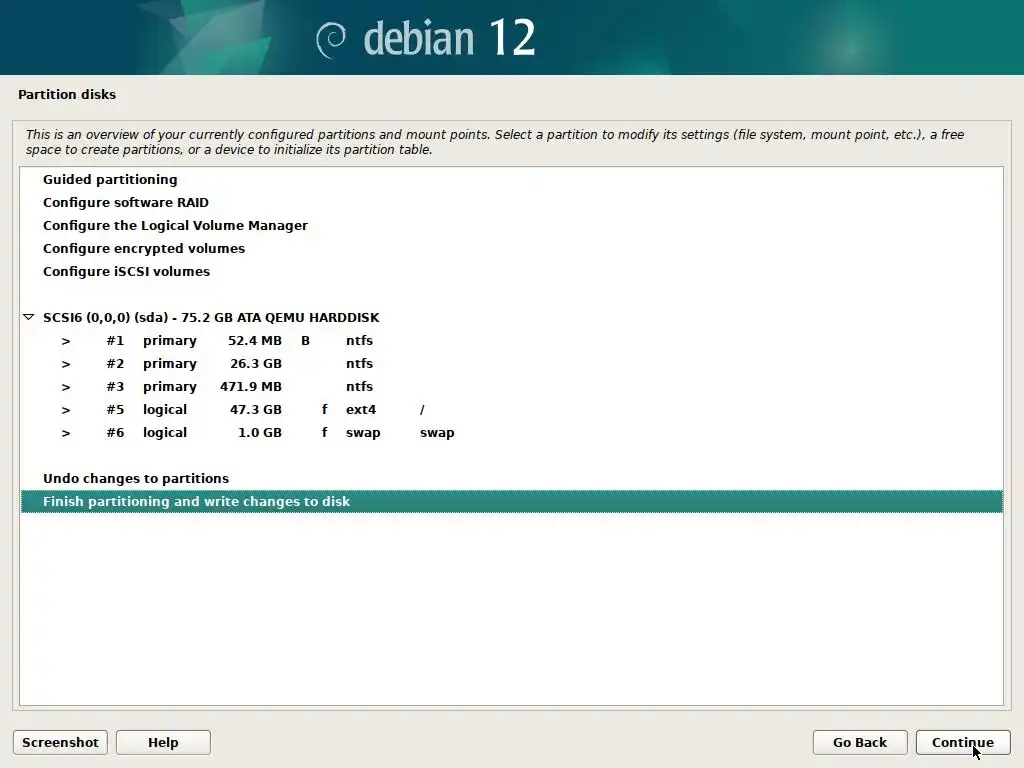The height and width of the screenshot is (768, 1024).
Task: Click the ext4 filesystem label
Action: (360, 409)
